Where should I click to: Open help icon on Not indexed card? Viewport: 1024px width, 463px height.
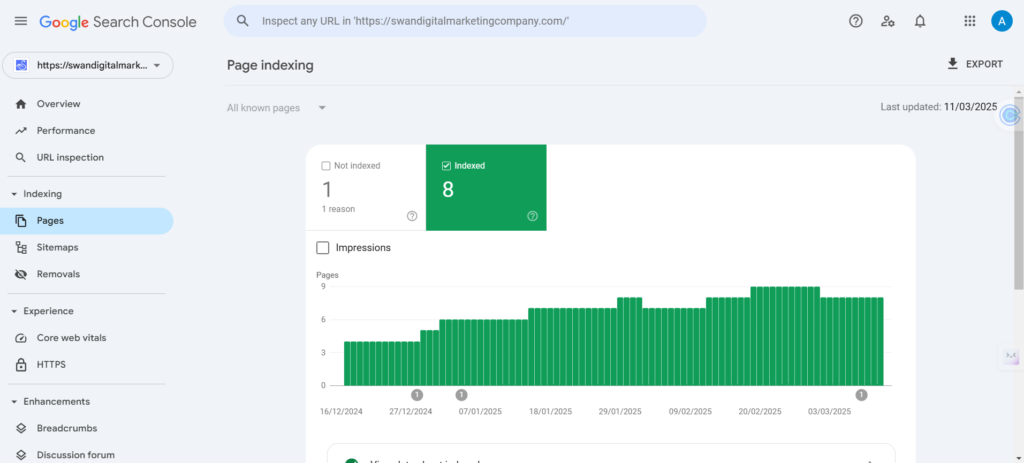[x=412, y=216]
